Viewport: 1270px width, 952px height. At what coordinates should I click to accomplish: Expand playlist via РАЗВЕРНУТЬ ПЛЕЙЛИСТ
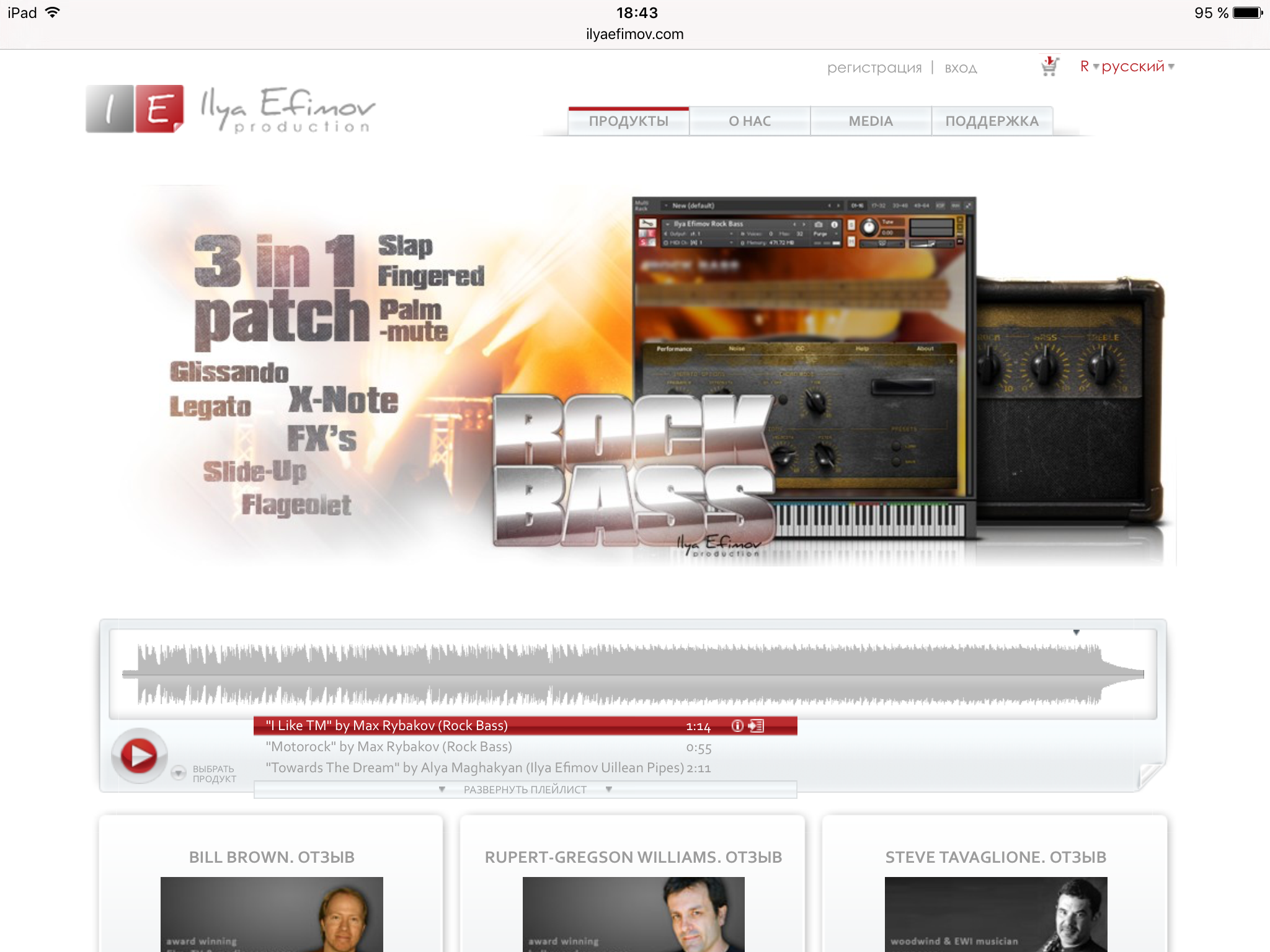click(x=525, y=790)
